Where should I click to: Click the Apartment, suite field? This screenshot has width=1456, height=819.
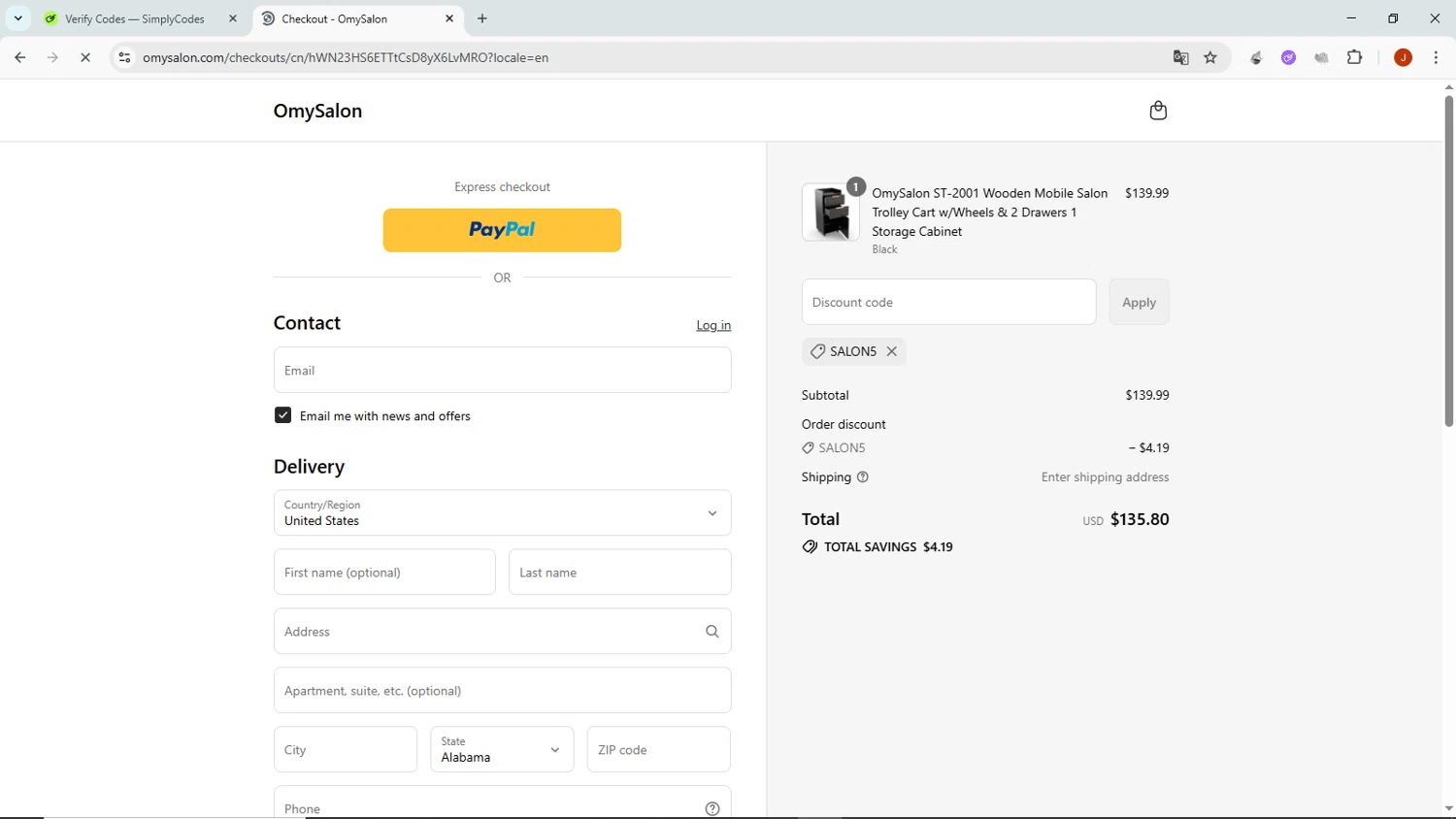[502, 690]
